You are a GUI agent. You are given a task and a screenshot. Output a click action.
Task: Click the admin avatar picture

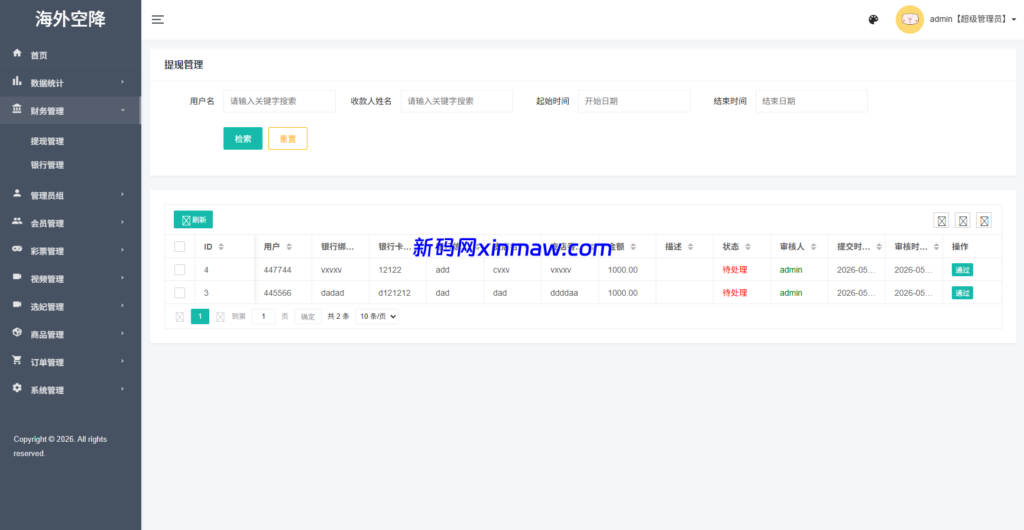coord(909,20)
